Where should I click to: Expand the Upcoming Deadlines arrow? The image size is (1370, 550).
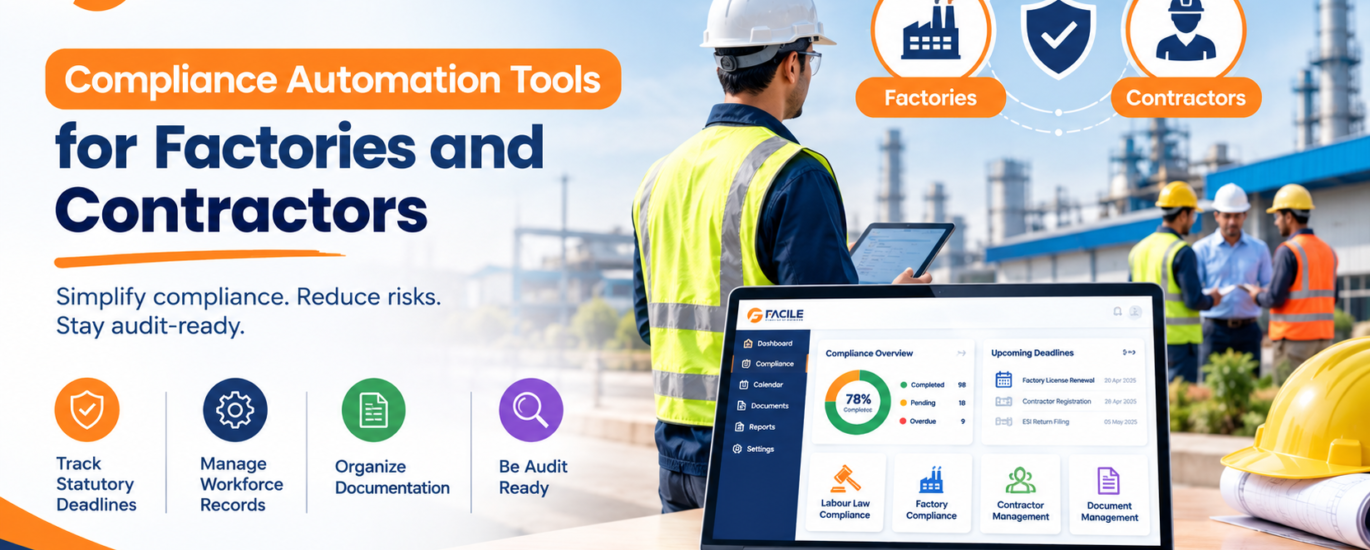[x=1130, y=352]
